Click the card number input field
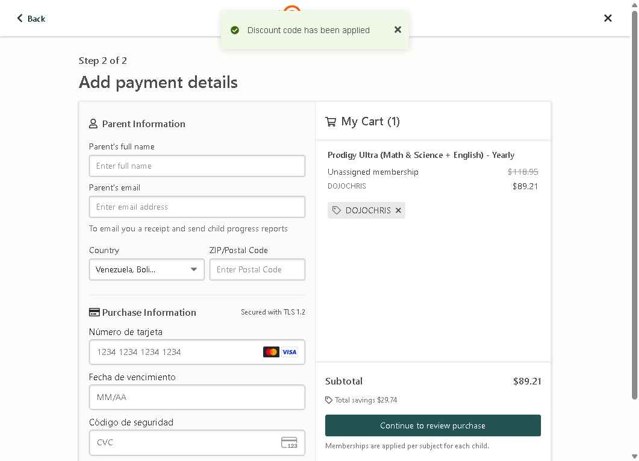The height and width of the screenshot is (461, 639). 175,352
